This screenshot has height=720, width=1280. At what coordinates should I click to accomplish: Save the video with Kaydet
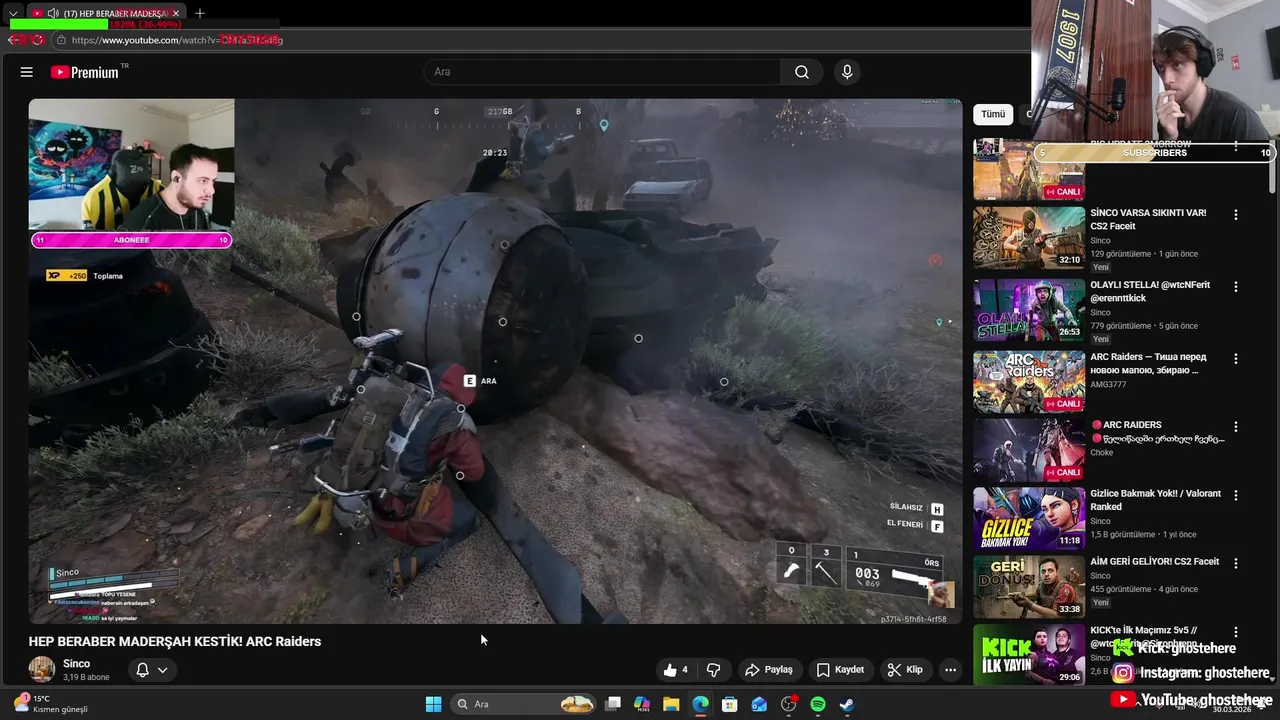[x=840, y=670]
